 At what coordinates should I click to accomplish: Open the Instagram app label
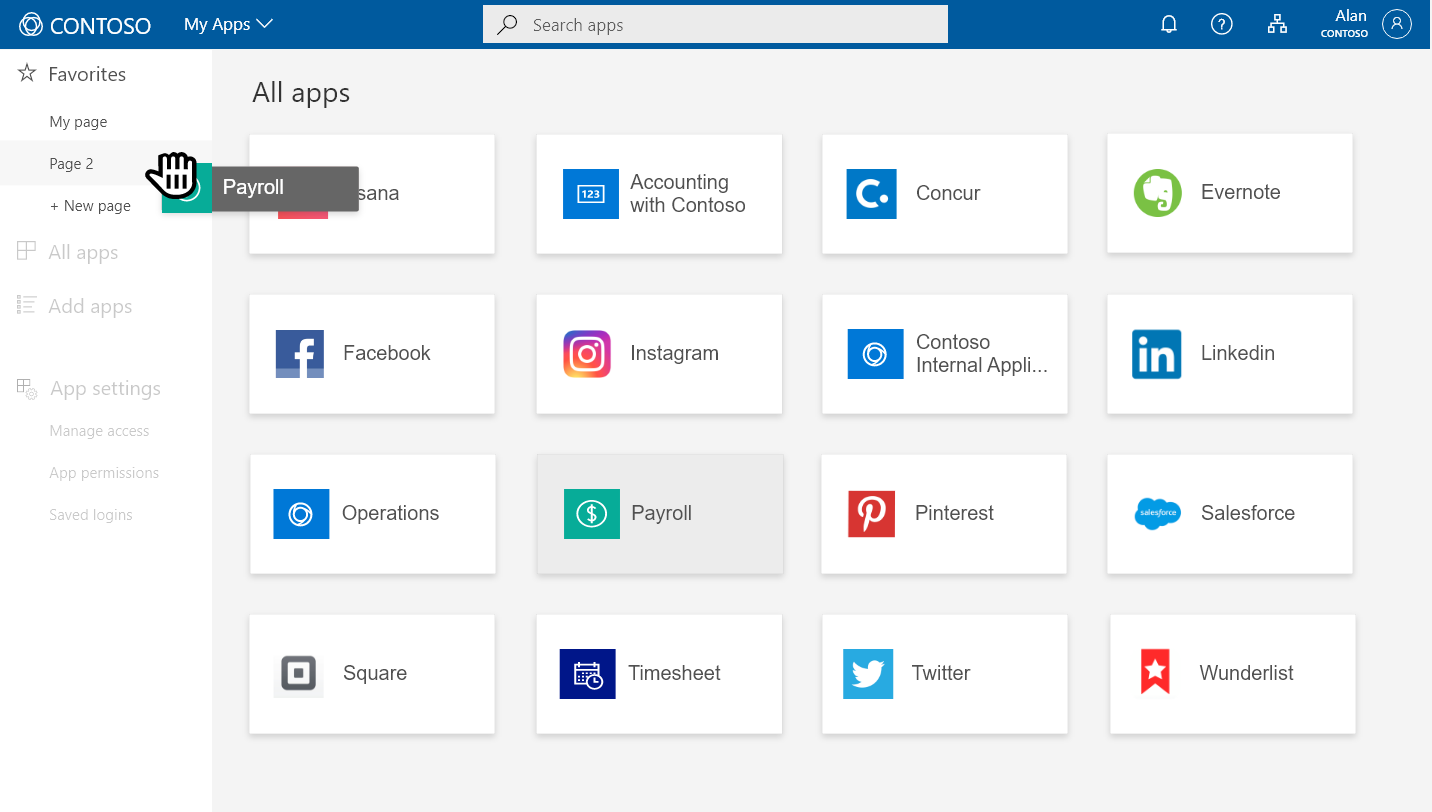tap(674, 352)
